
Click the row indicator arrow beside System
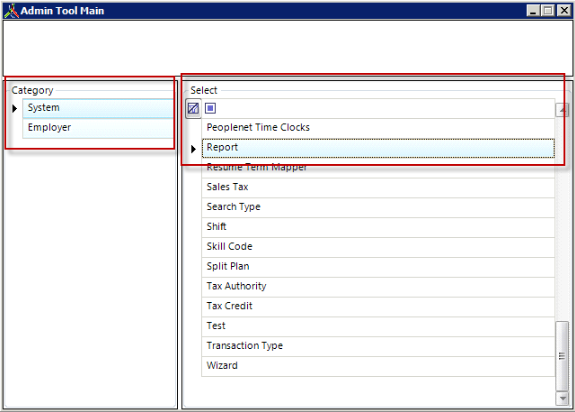point(15,108)
